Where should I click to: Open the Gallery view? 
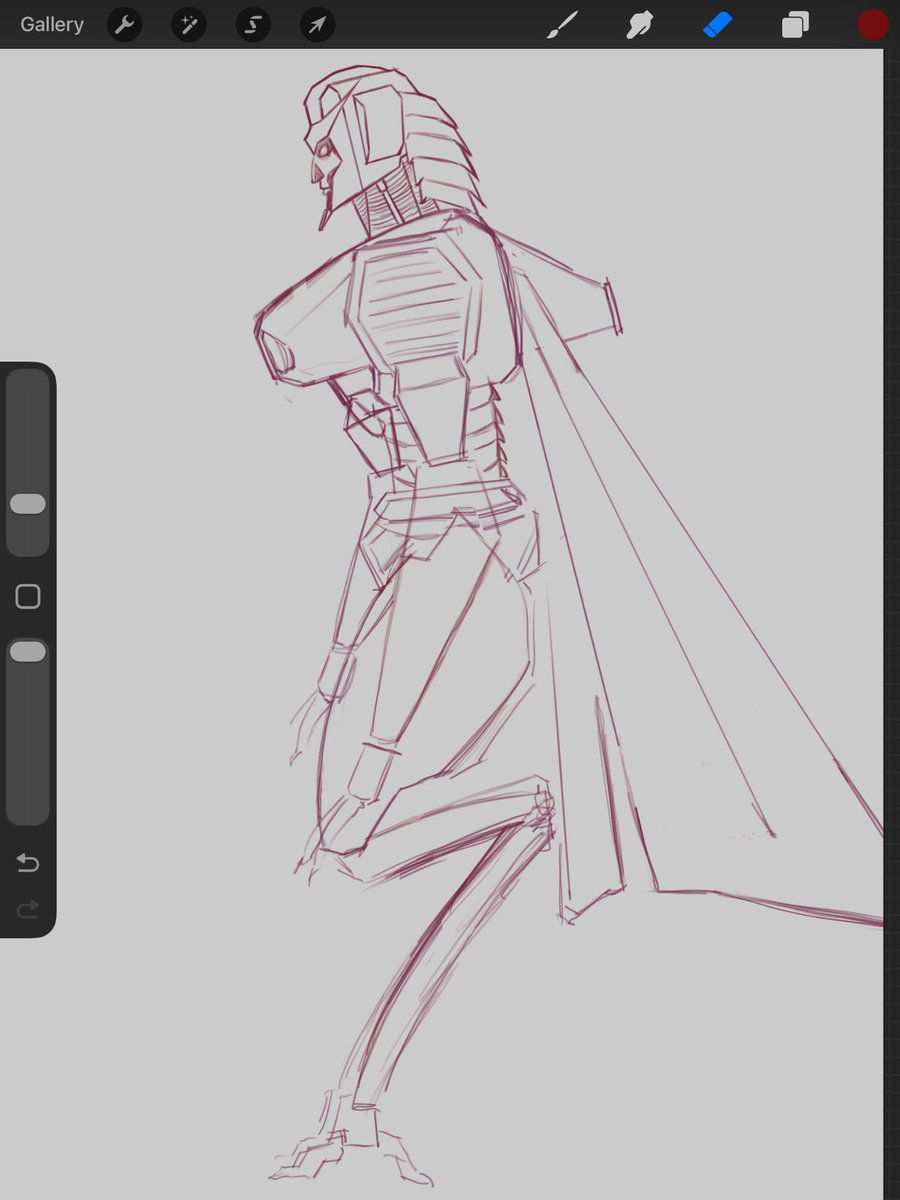pyautogui.click(x=52, y=24)
